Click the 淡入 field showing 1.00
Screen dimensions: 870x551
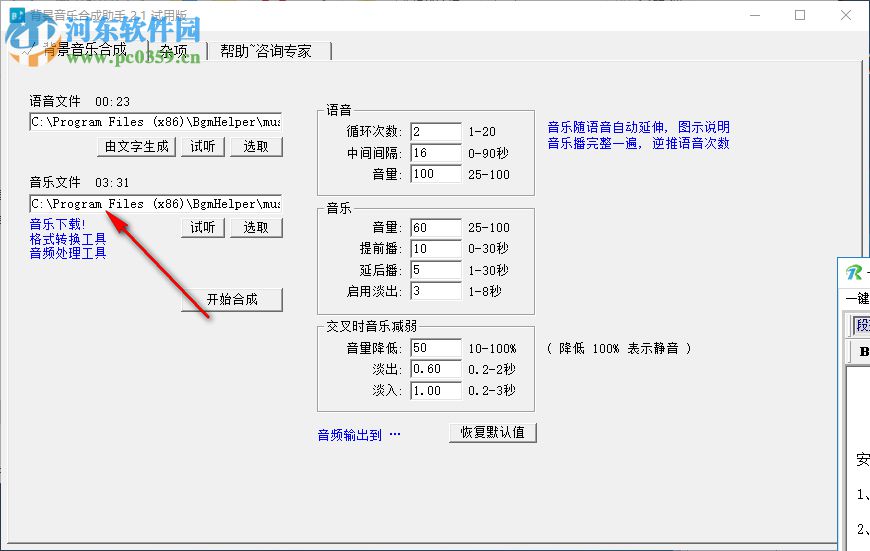coord(436,390)
